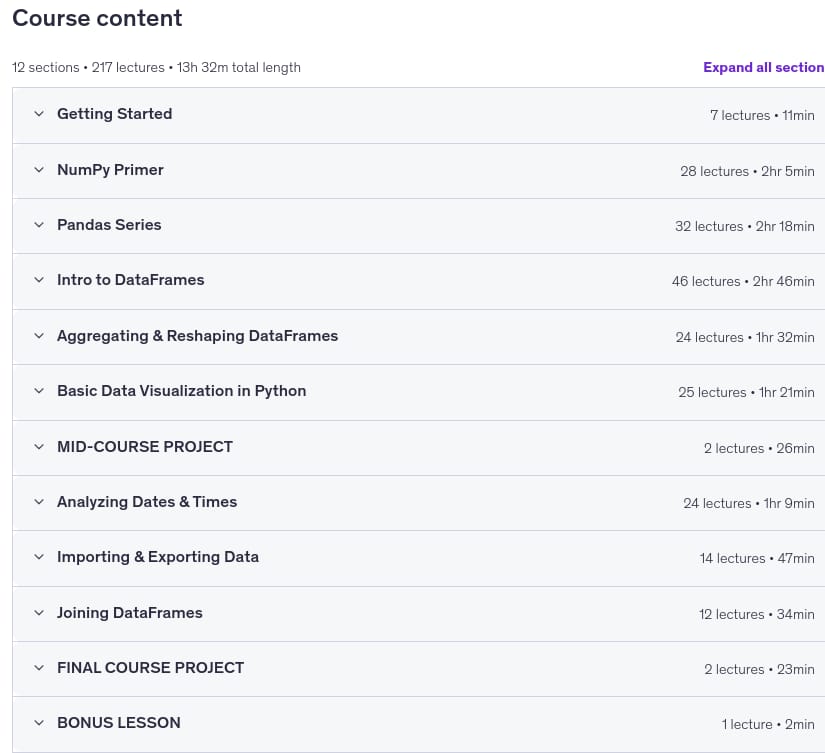Open the NumPy Primer section title
Viewport: 825px width, 753px height.
point(110,170)
